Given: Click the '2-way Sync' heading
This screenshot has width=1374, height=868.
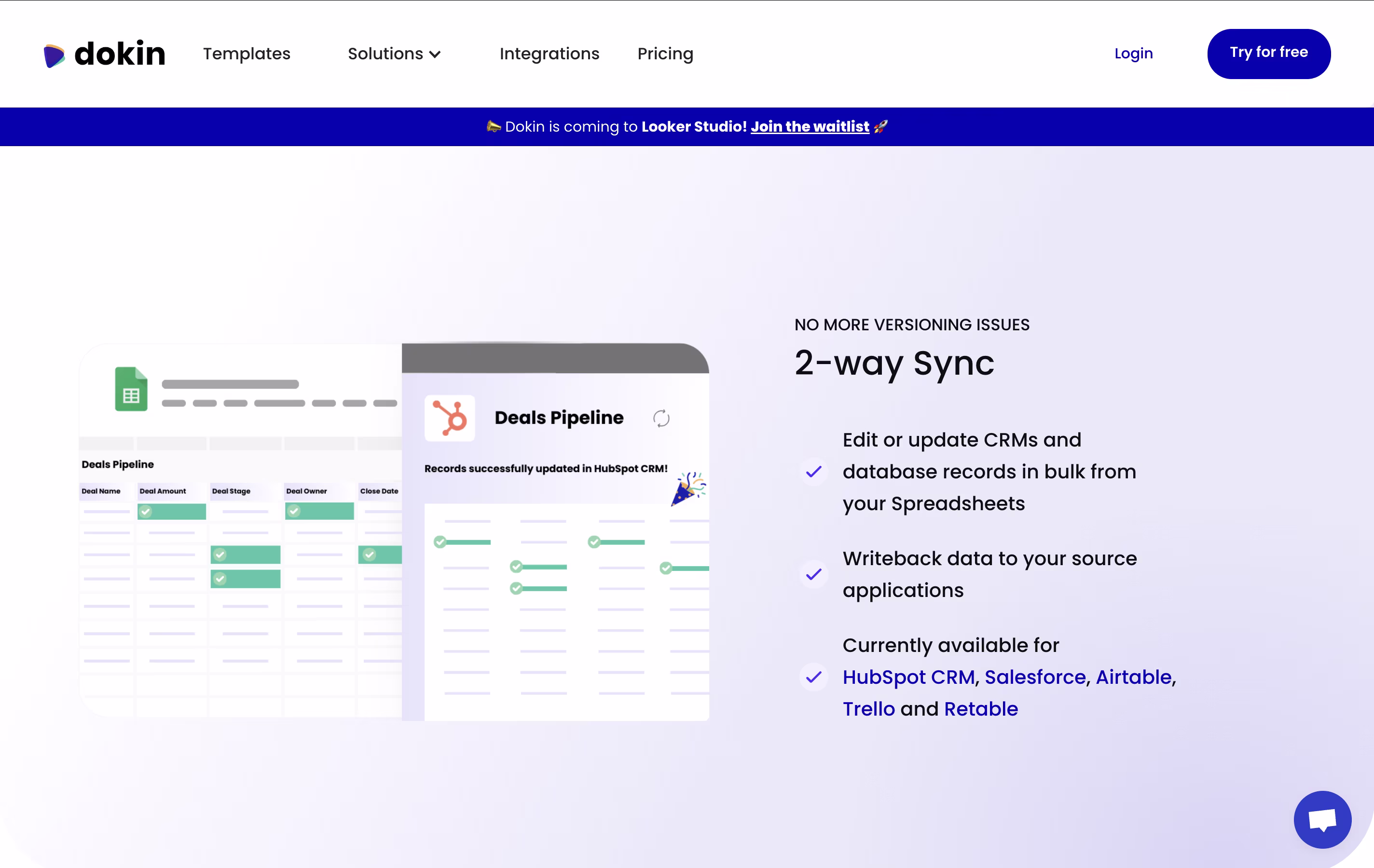Looking at the screenshot, I should [894, 363].
